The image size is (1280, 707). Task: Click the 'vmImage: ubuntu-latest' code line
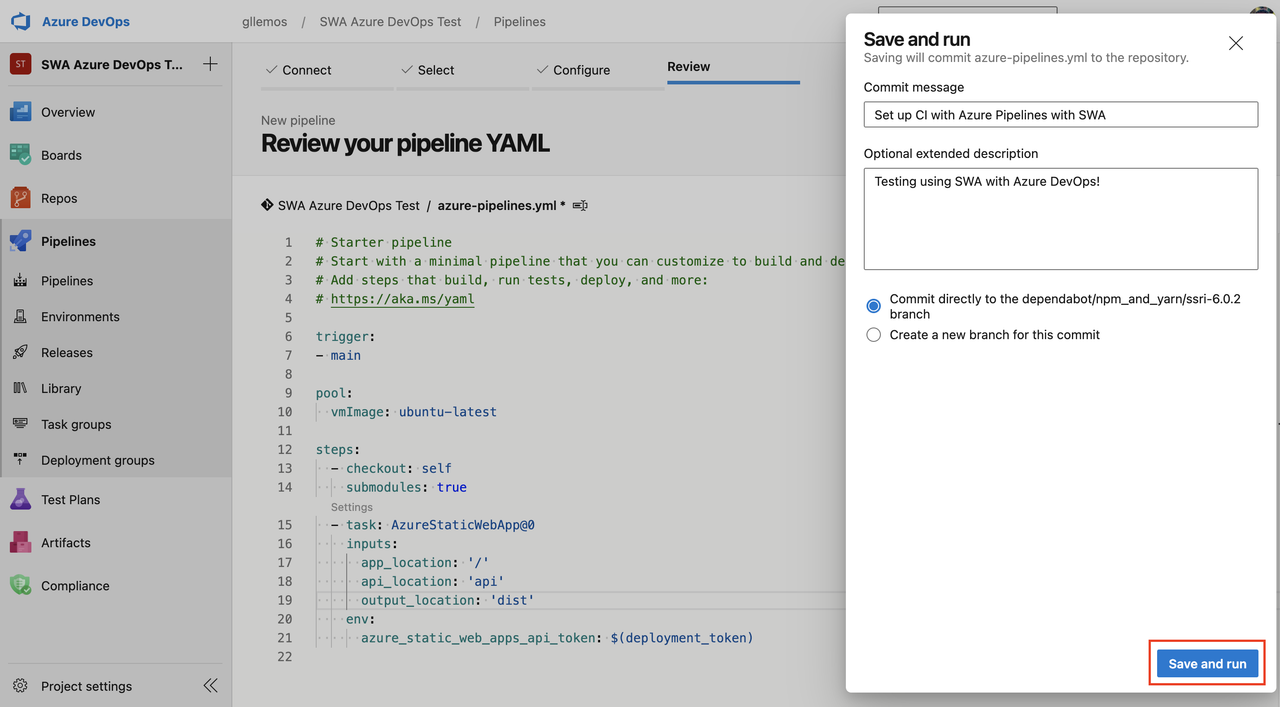coord(413,411)
